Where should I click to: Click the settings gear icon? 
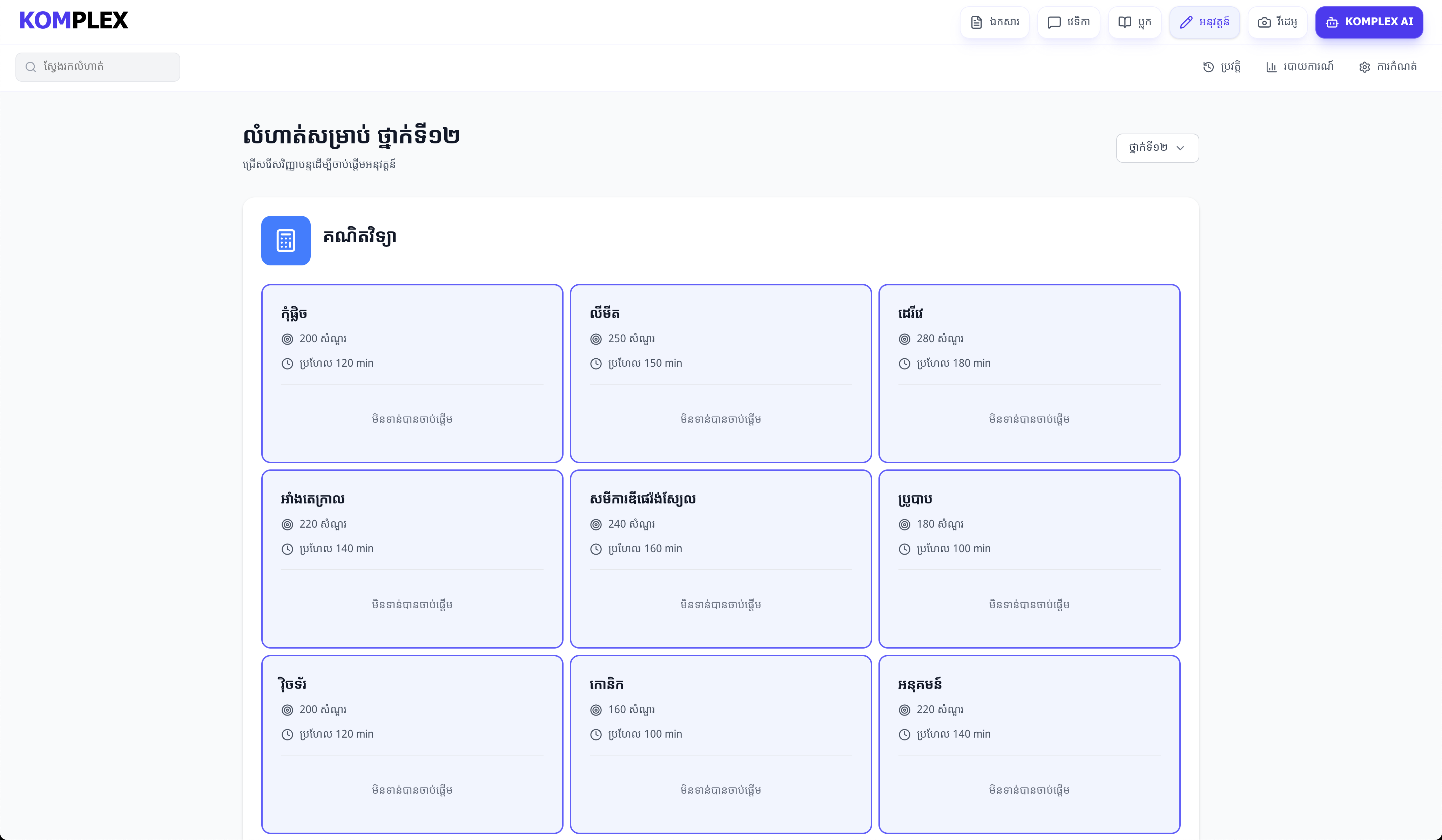point(1364,67)
